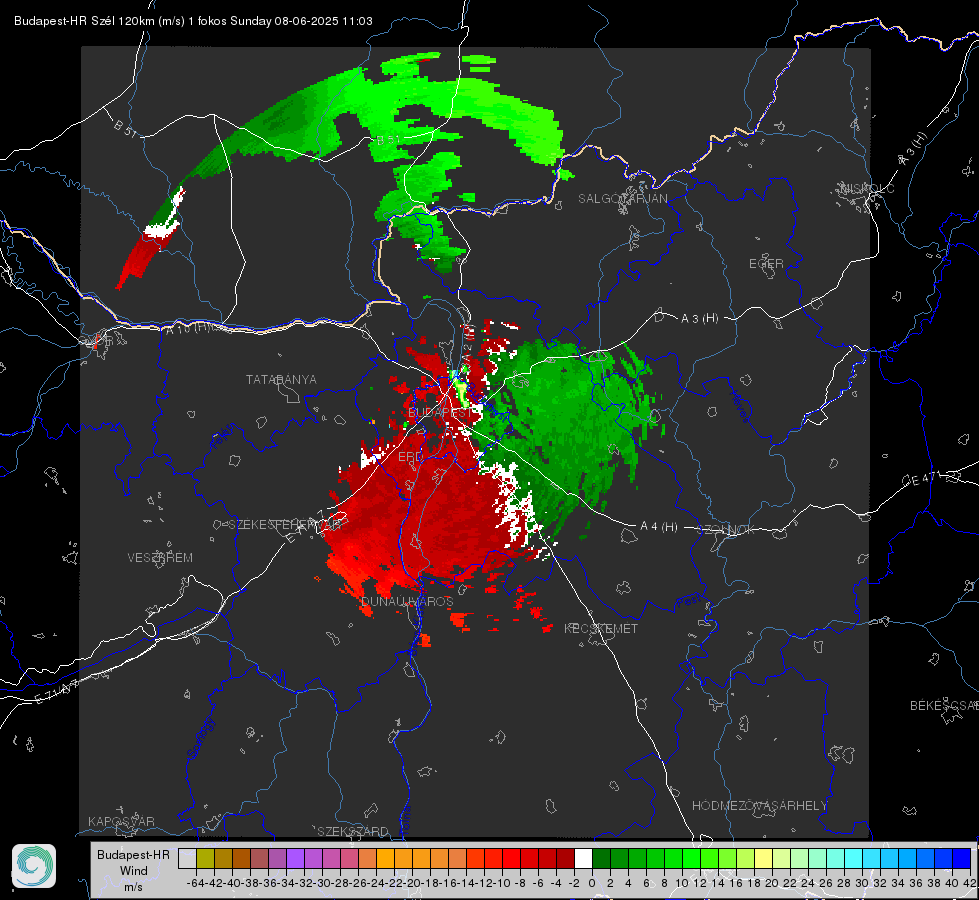This screenshot has width=979, height=900.
Task: Pick the light gray swatch at legend start
Action: (187, 858)
